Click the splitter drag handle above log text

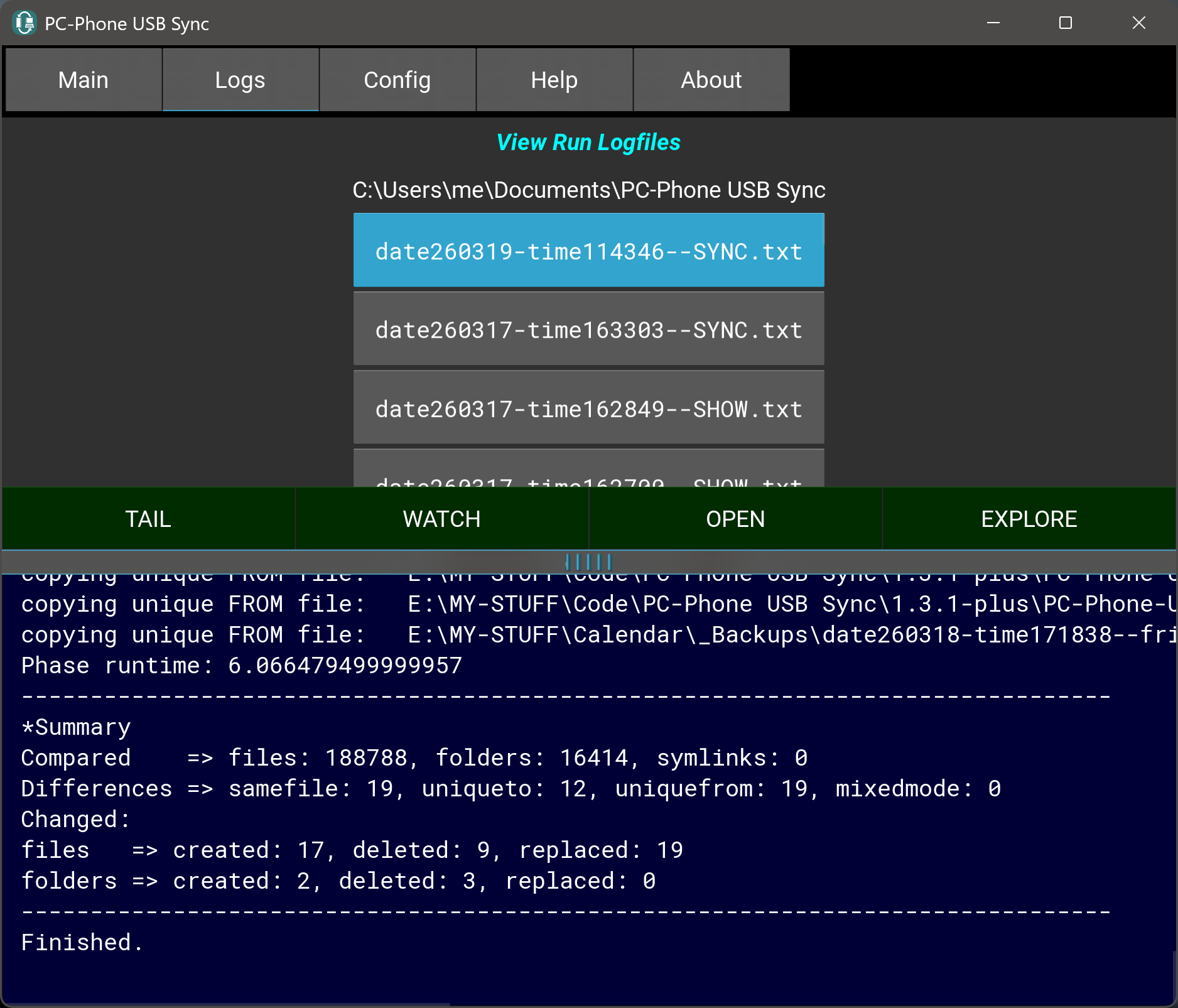click(x=588, y=561)
